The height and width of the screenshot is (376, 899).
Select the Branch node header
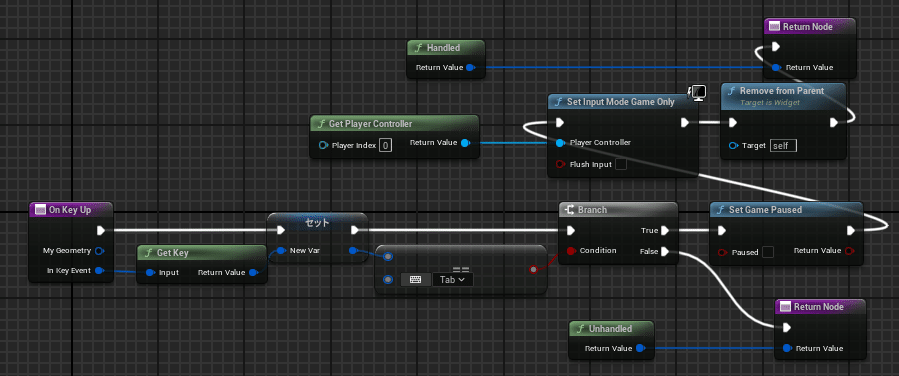click(618, 210)
